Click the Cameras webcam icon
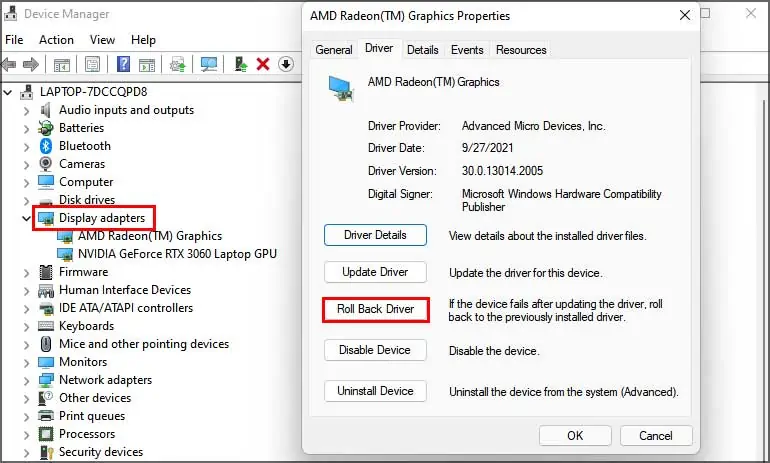This screenshot has width=770, height=463. click(46, 163)
